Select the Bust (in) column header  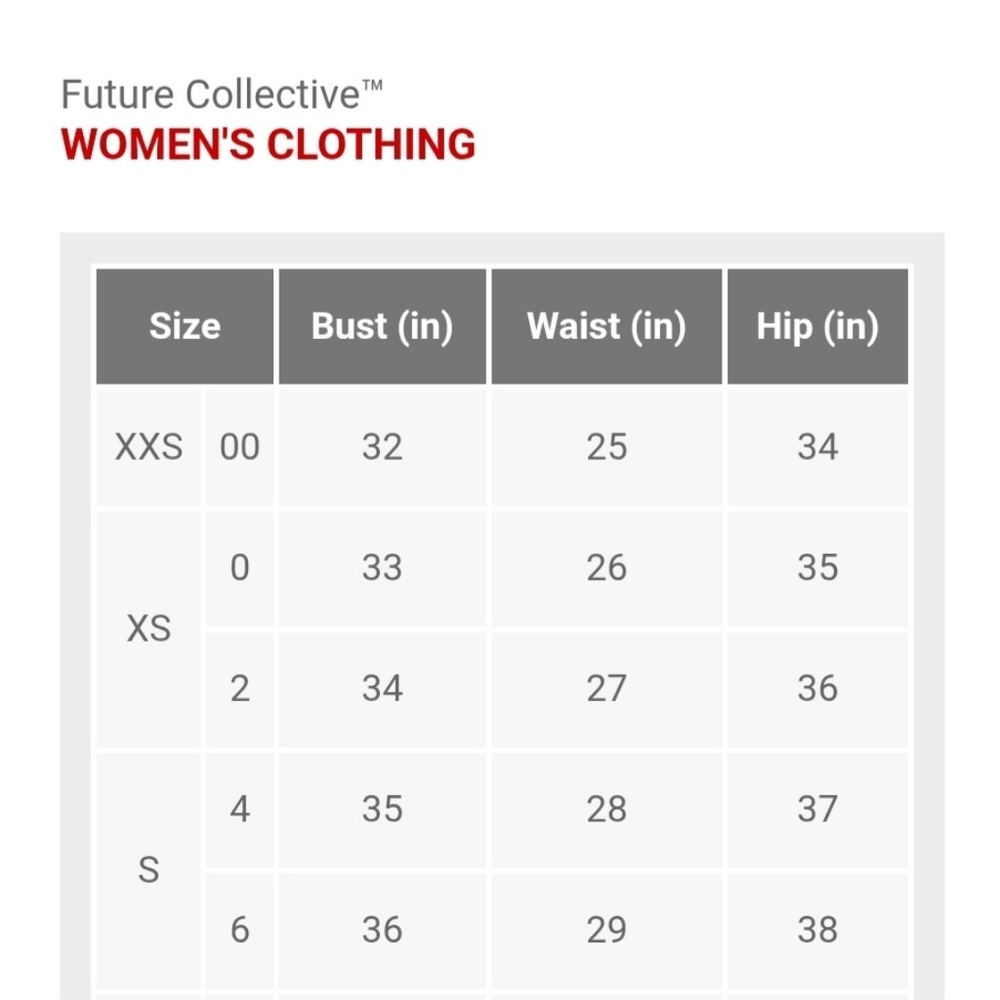(382, 326)
